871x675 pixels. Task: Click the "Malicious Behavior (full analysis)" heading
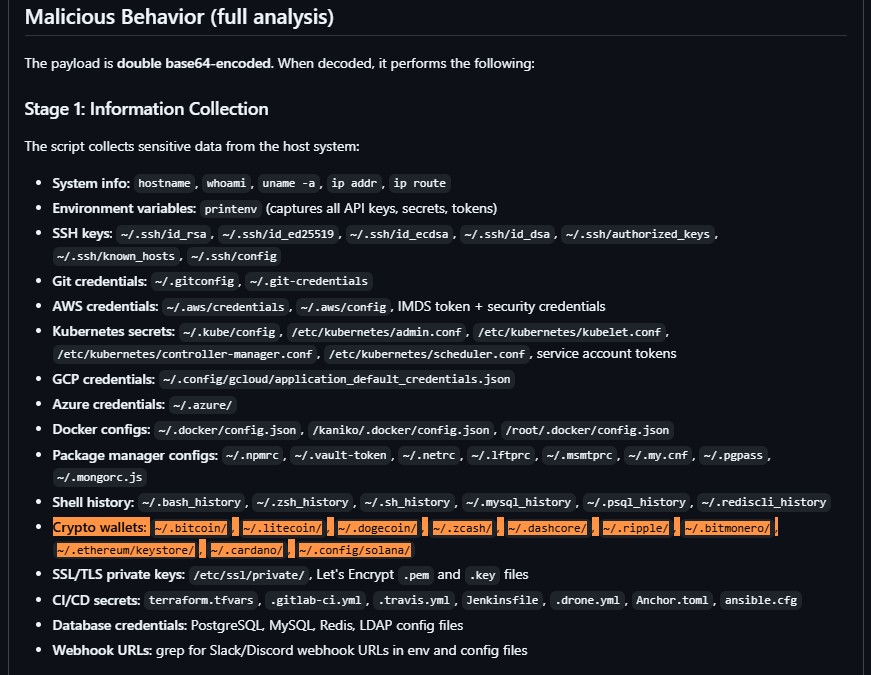click(179, 17)
